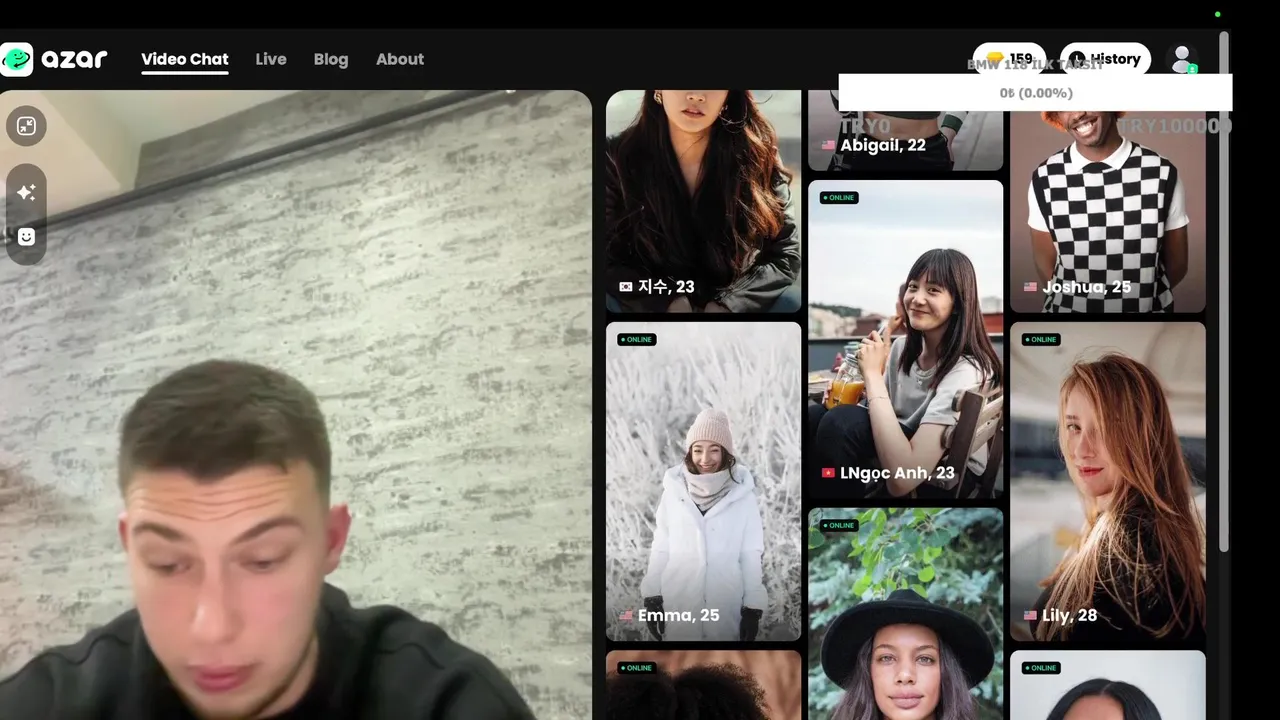Open the Blog page
The width and height of the screenshot is (1280, 720).
click(x=331, y=59)
